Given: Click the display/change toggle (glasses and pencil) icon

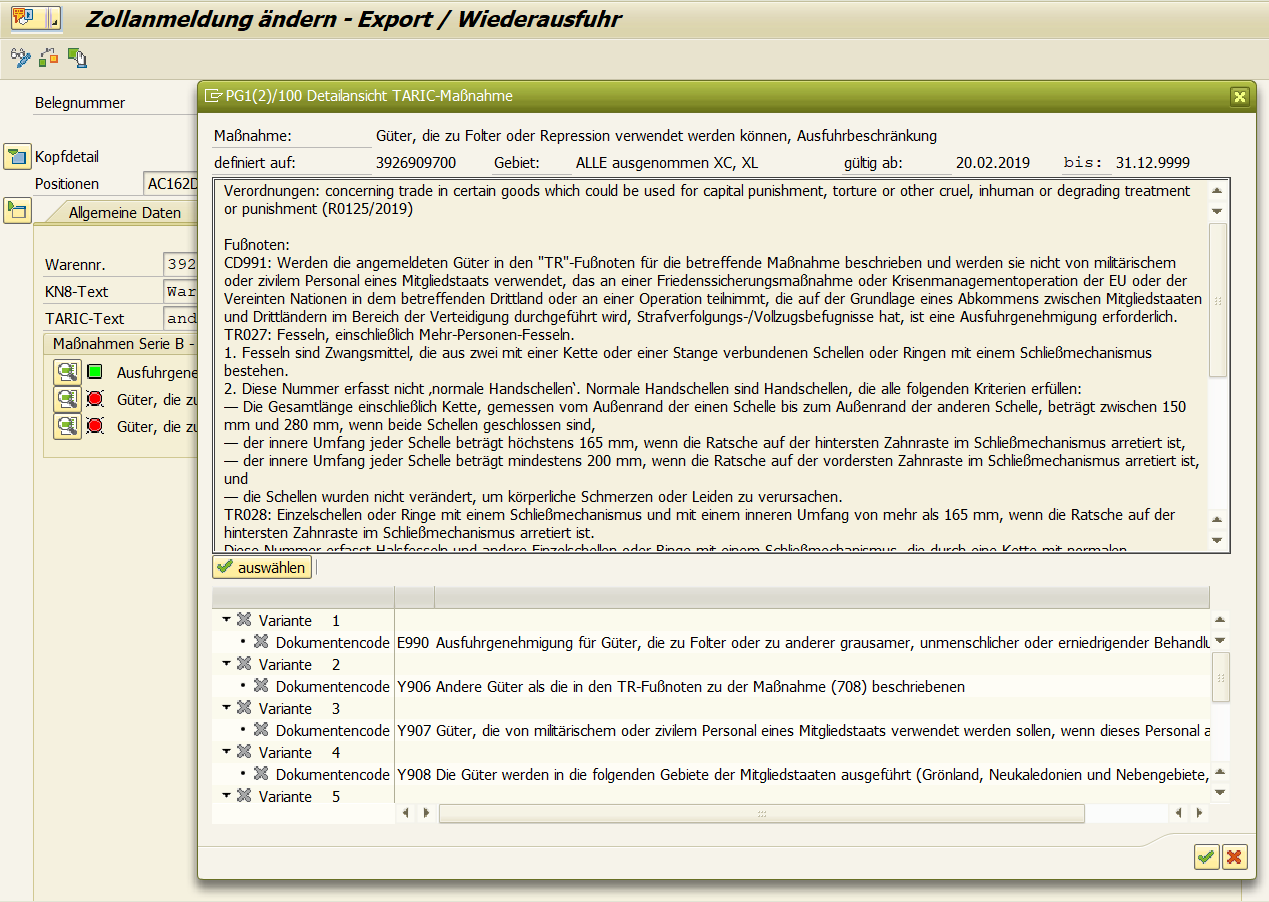Looking at the screenshot, I should (21, 57).
